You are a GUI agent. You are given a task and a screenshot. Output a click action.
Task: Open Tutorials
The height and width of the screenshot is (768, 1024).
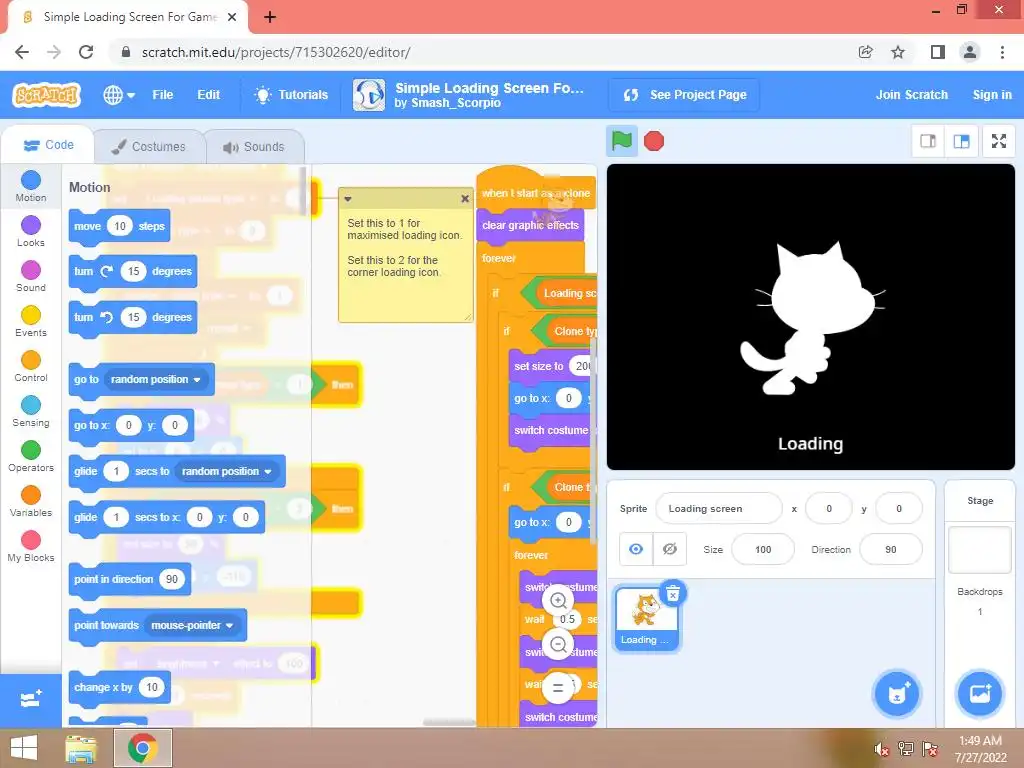pos(291,95)
